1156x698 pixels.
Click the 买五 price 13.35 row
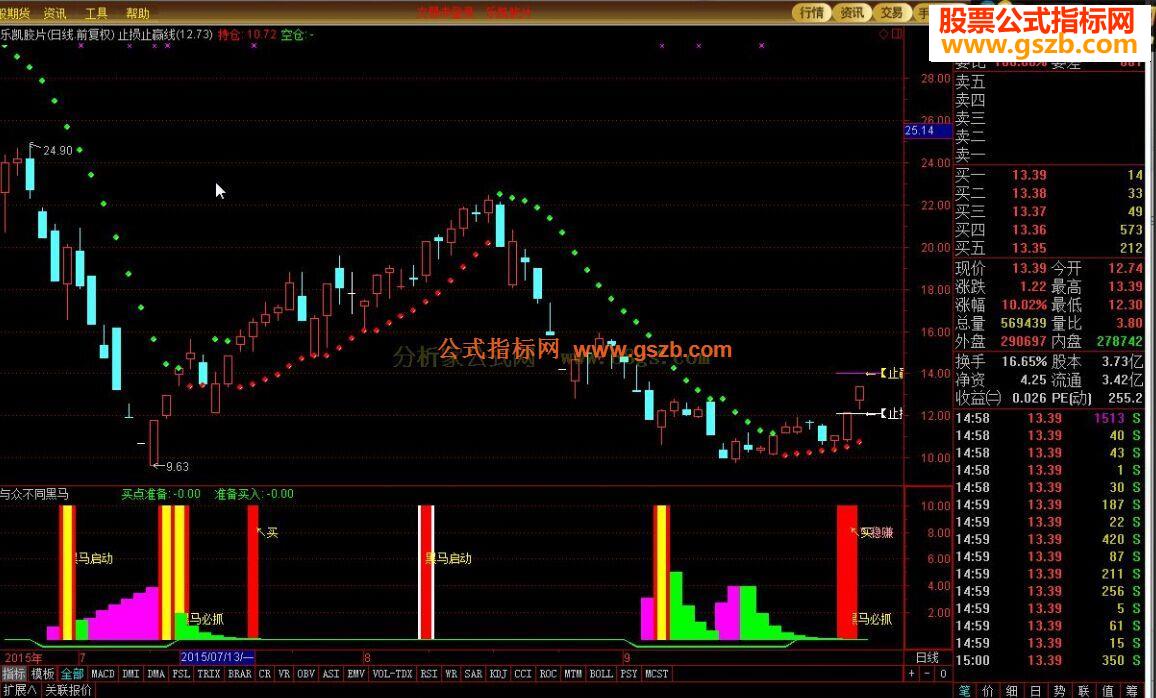(x=1048, y=248)
